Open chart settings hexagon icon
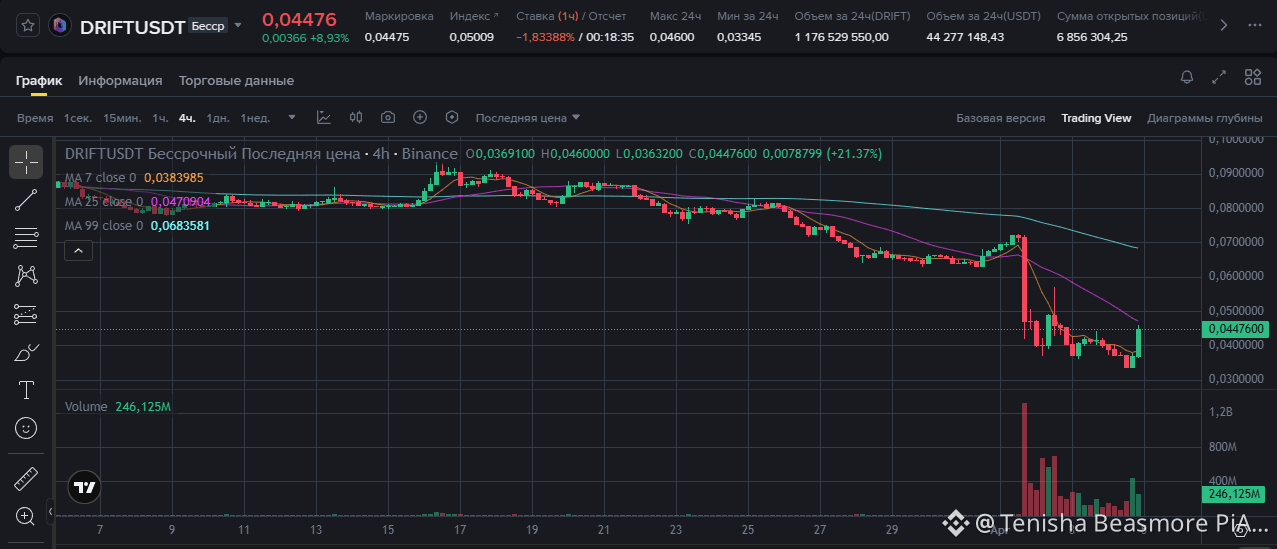This screenshot has height=549, width=1277. click(452, 118)
